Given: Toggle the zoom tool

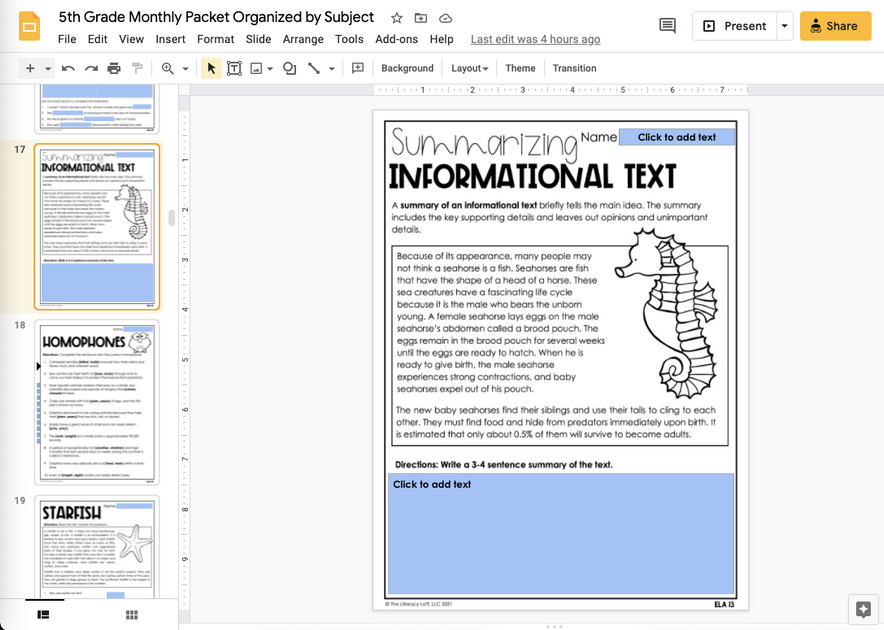Looking at the screenshot, I should (166, 68).
